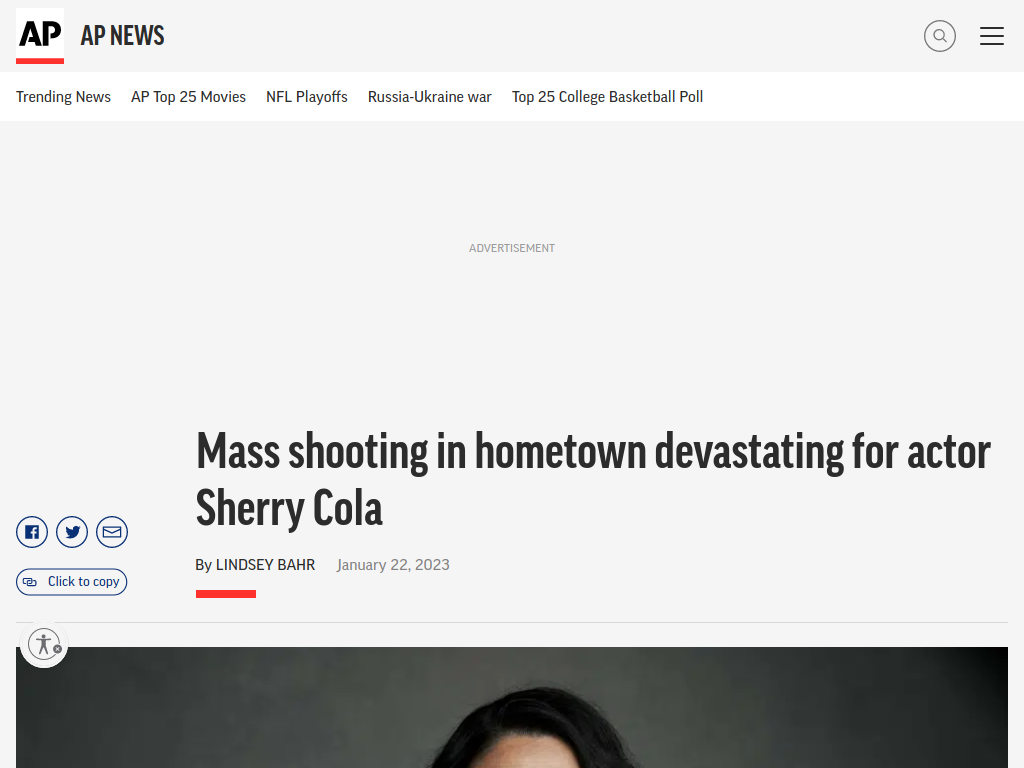Click the AP NEWS title text
The image size is (1024, 768).
click(122, 36)
